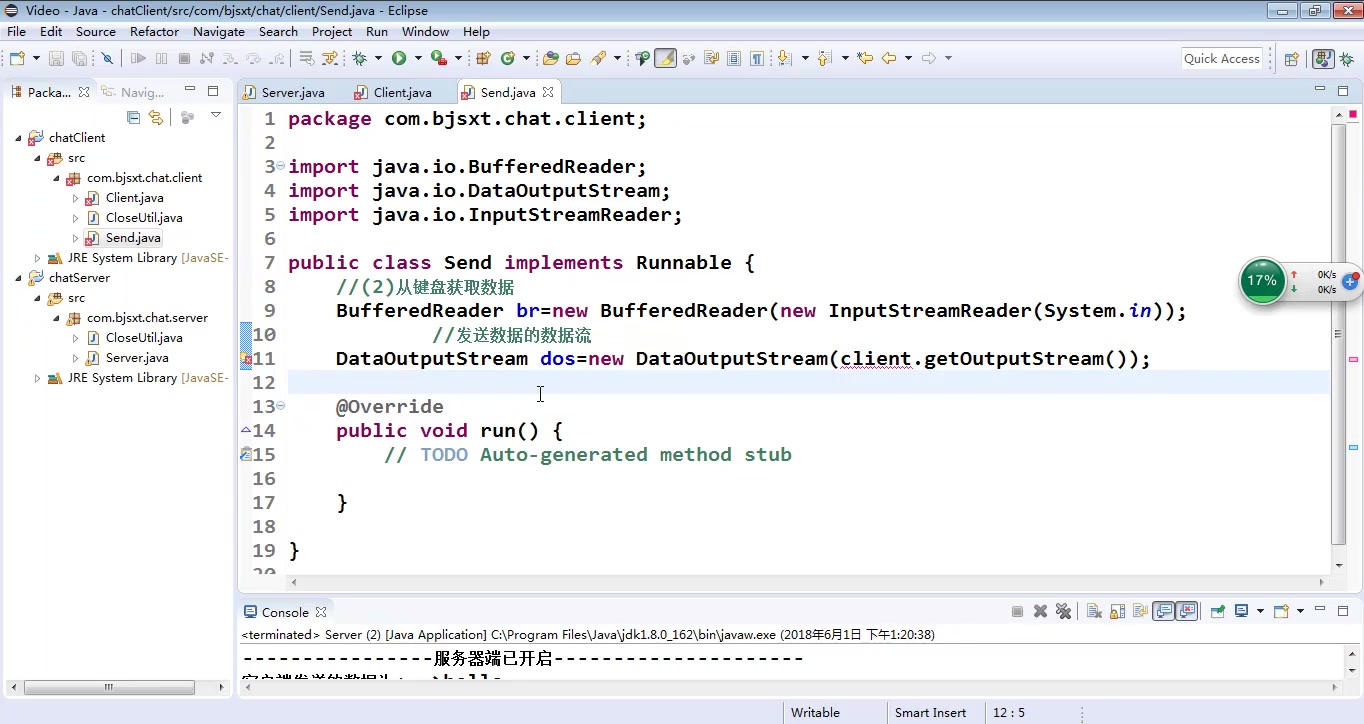Click the Open Perspective icon
1364x724 pixels.
point(1291,59)
